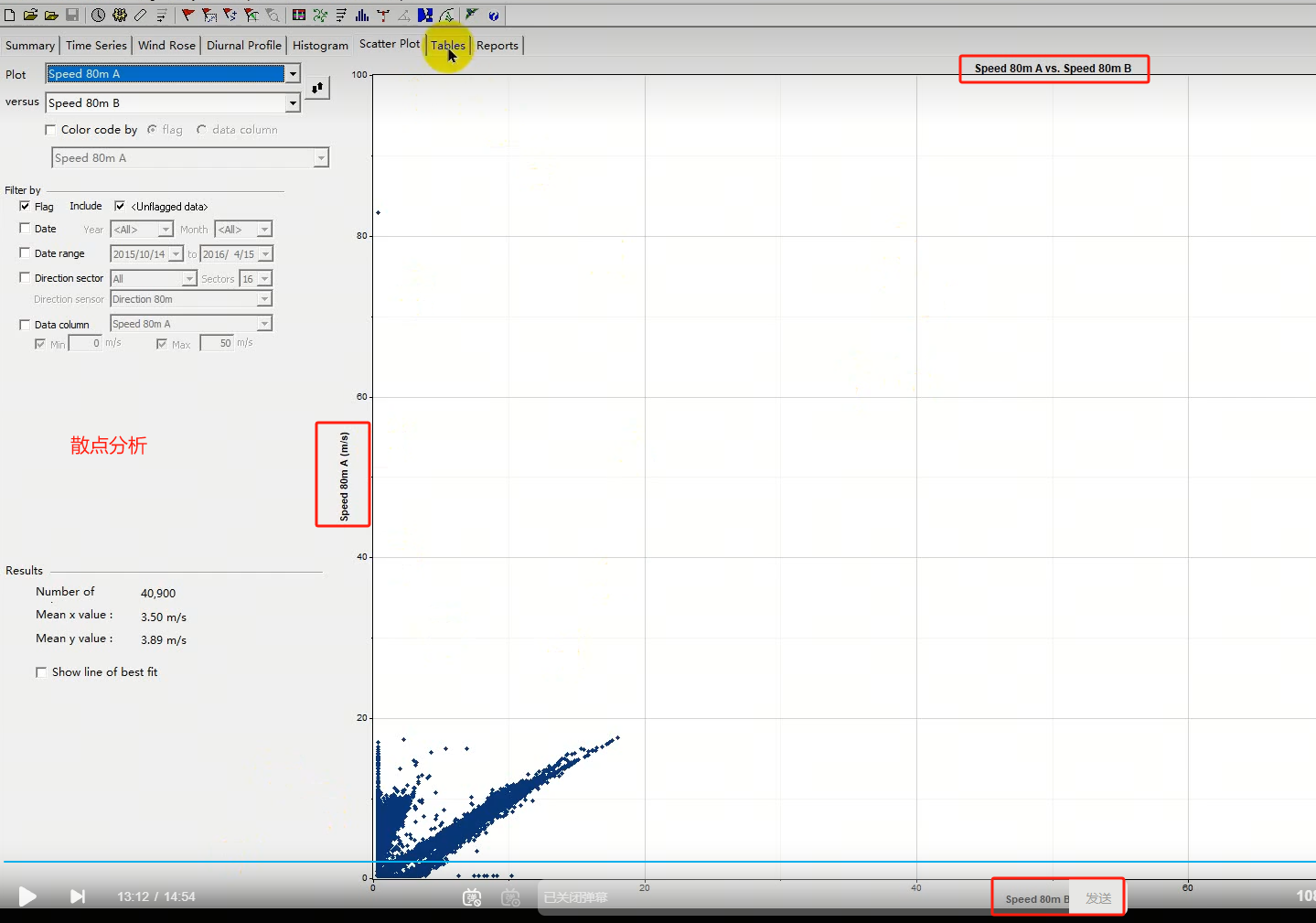
Task: Open the Plot dropdown showing Speed 80m A
Action: click(293, 73)
